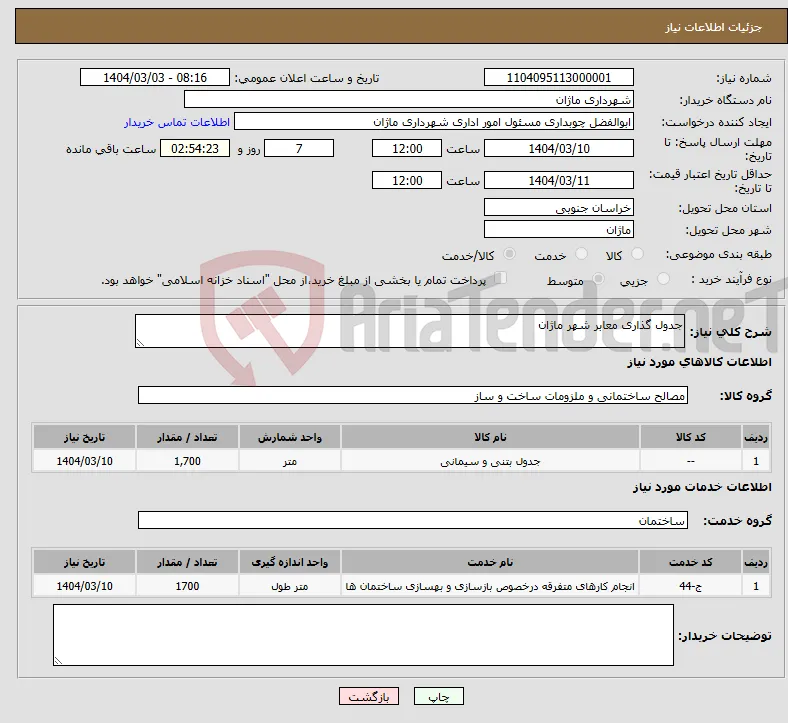Click the service name cell انجام کارهای متفرقه
The height and width of the screenshot is (723, 788).
pos(490,586)
